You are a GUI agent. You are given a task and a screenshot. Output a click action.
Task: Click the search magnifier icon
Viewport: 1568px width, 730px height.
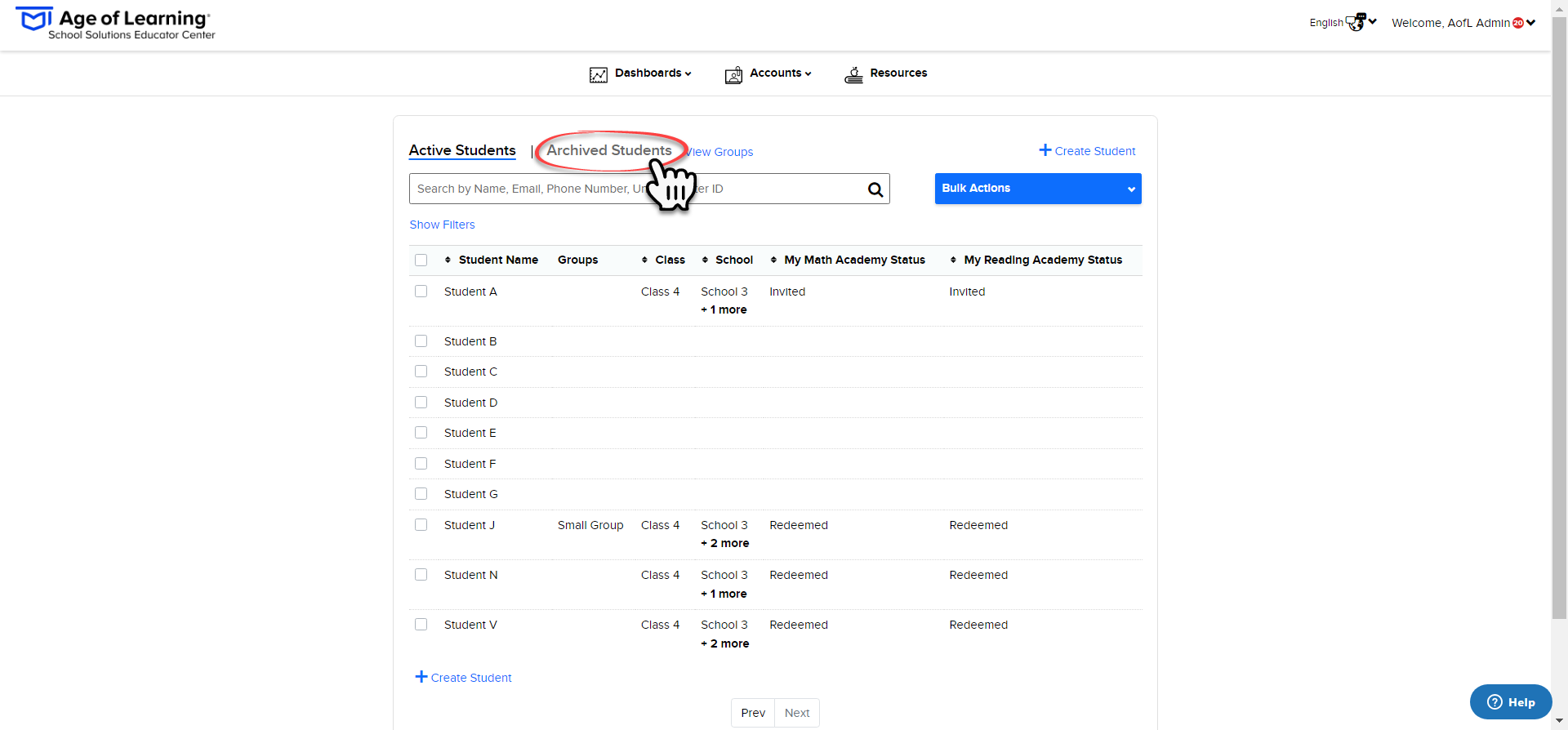pyautogui.click(x=875, y=189)
